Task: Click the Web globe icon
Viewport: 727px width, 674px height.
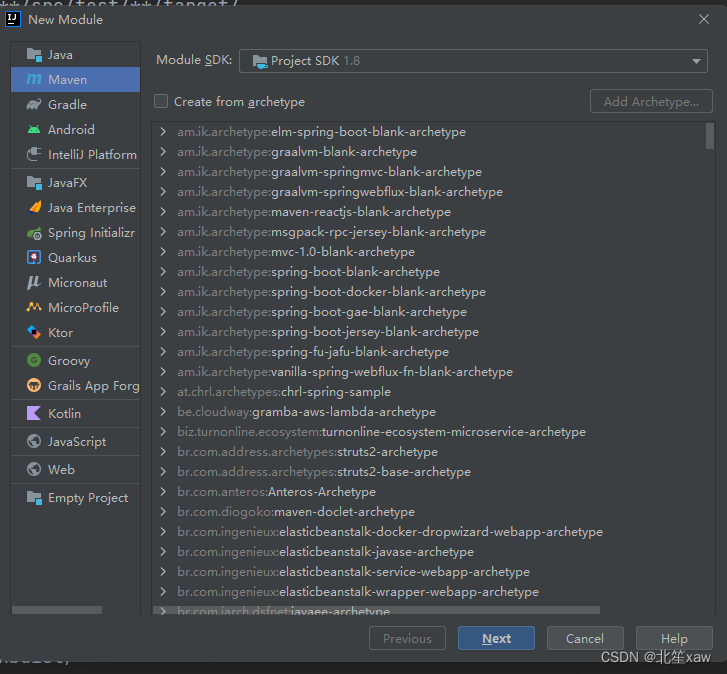Action: (x=34, y=469)
